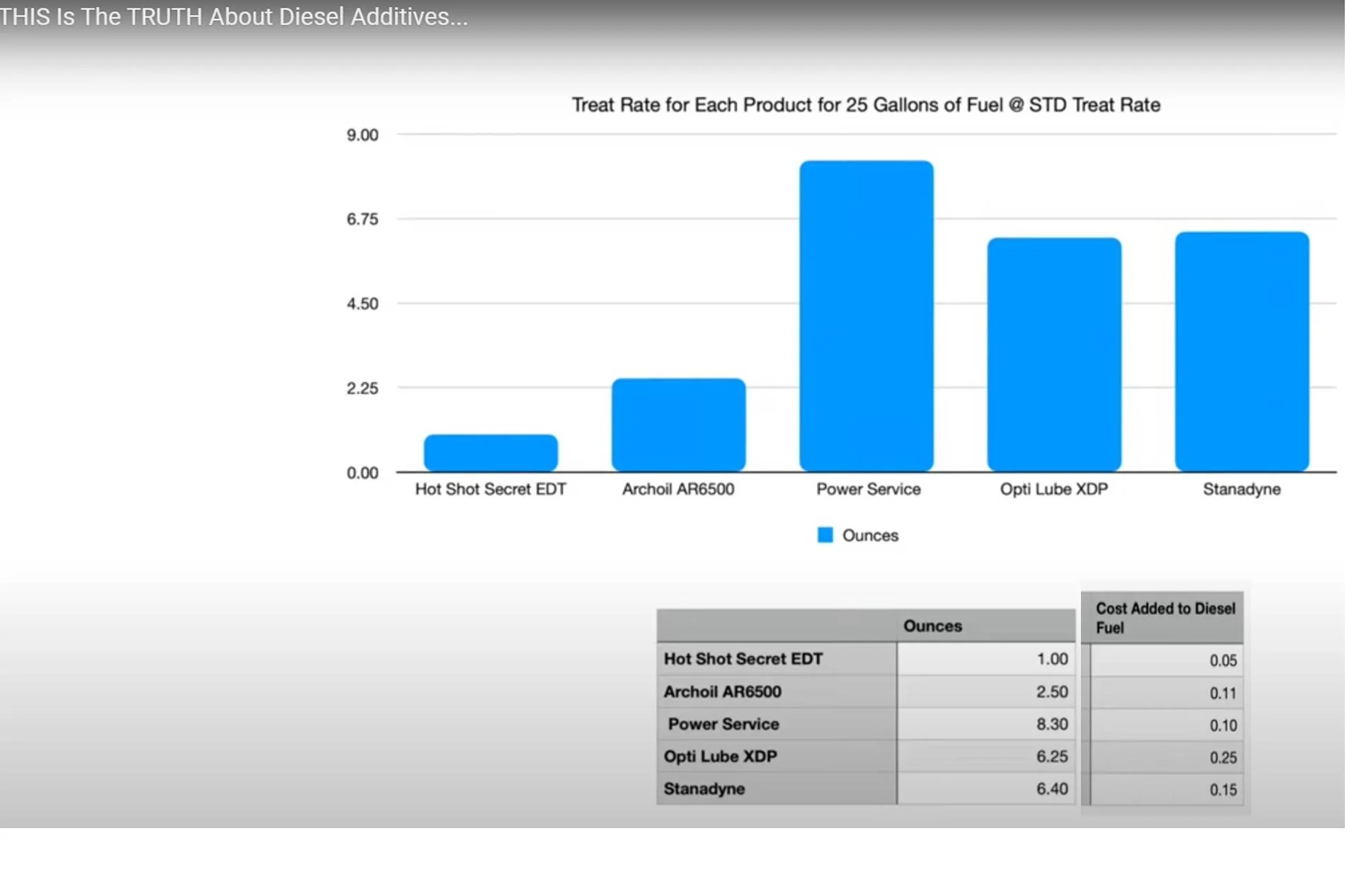This screenshot has height=896, width=1345.
Task: Click the 0.25 cost cell
Action: click(x=1167, y=757)
